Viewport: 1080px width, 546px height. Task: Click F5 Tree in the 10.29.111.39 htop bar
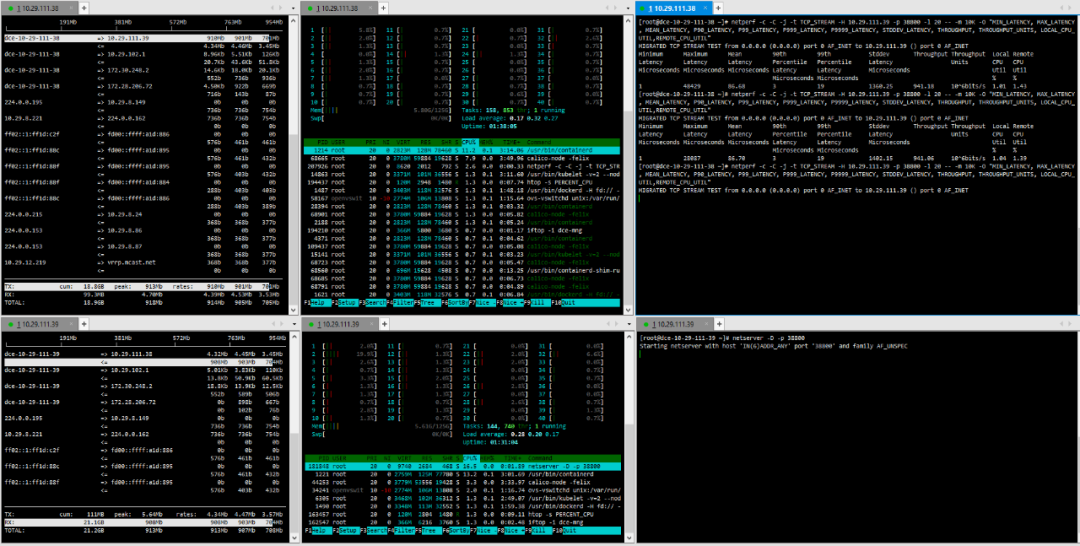[426, 532]
